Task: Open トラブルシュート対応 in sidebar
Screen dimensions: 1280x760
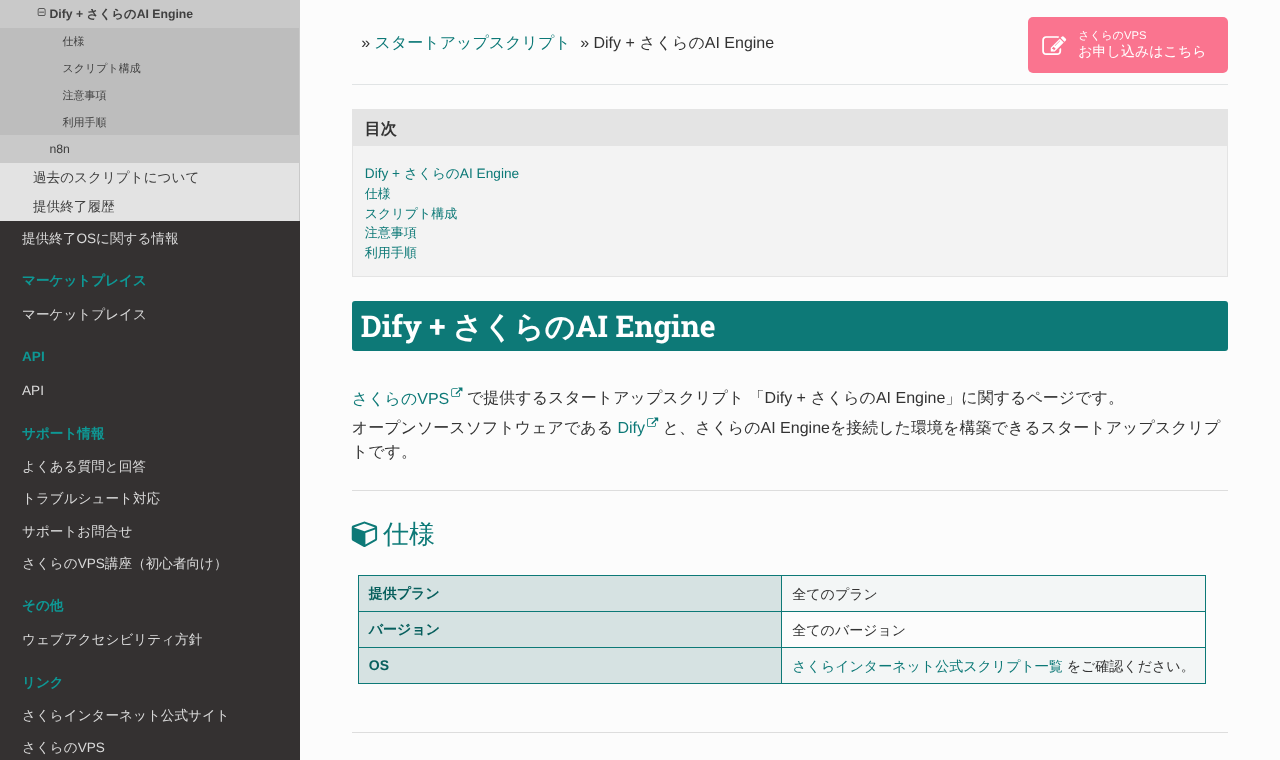Action: 150,498
